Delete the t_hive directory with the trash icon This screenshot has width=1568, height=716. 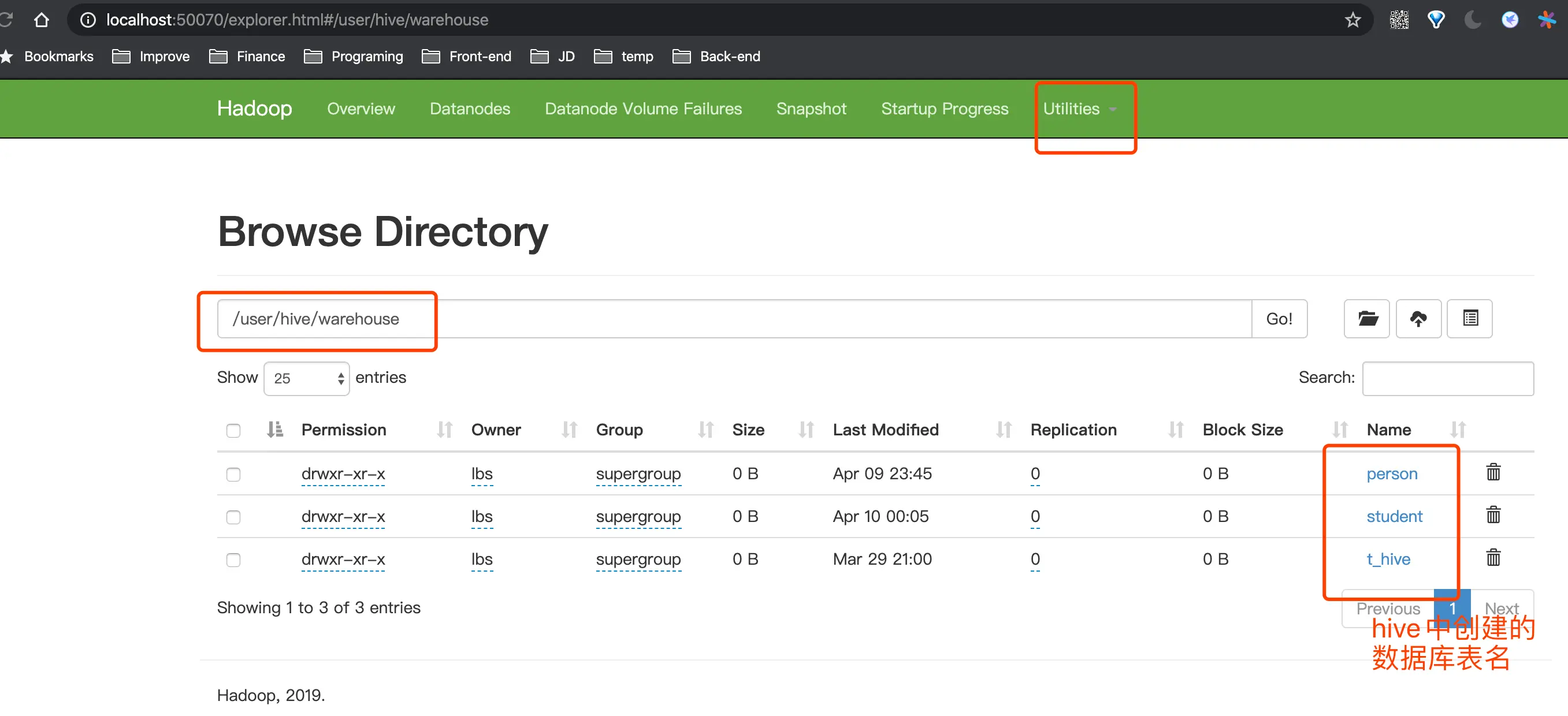[x=1492, y=558]
